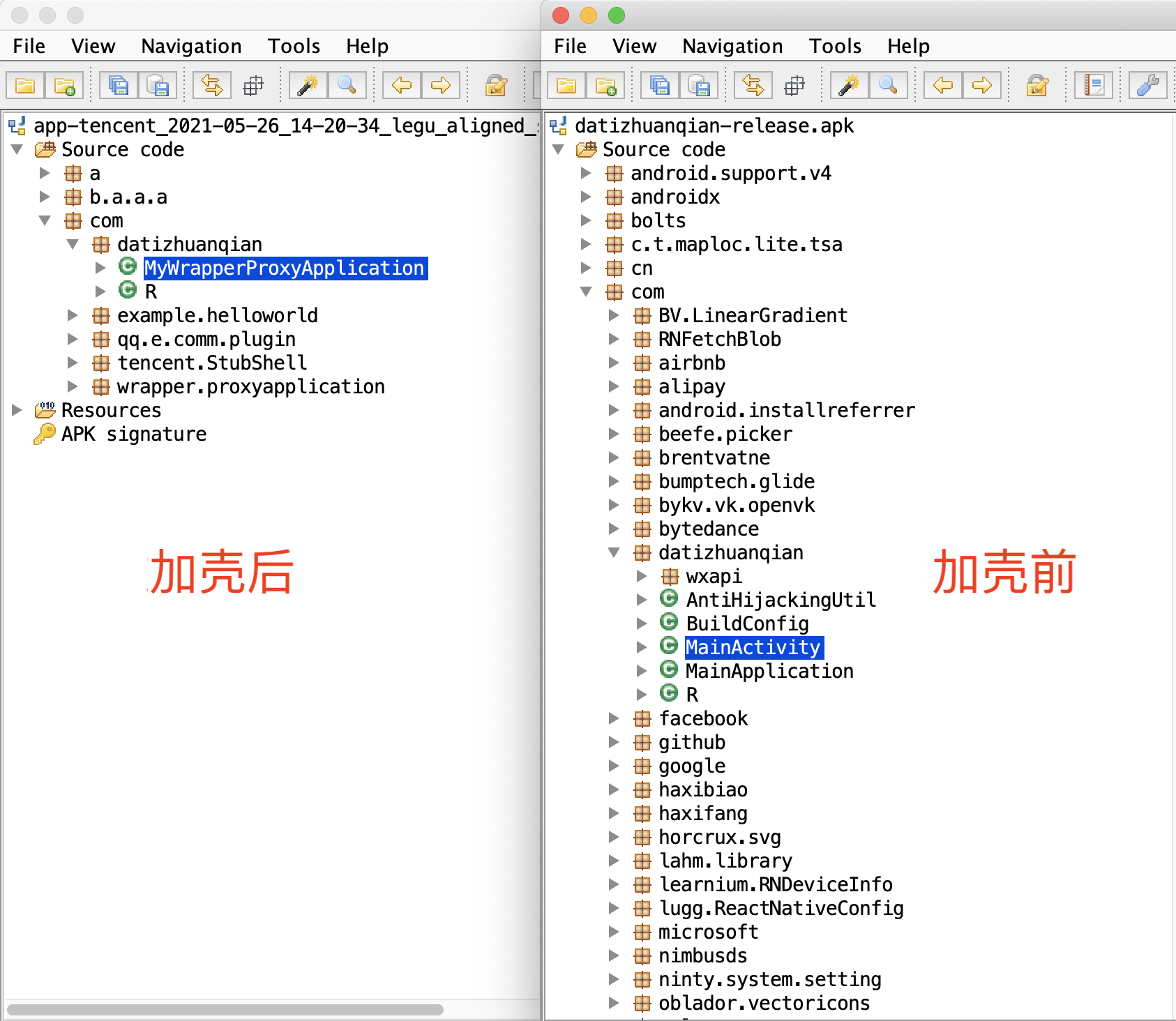Click the lock-and-pencil toolbar icon
This screenshot has height=1021, width=1176.
495,85
